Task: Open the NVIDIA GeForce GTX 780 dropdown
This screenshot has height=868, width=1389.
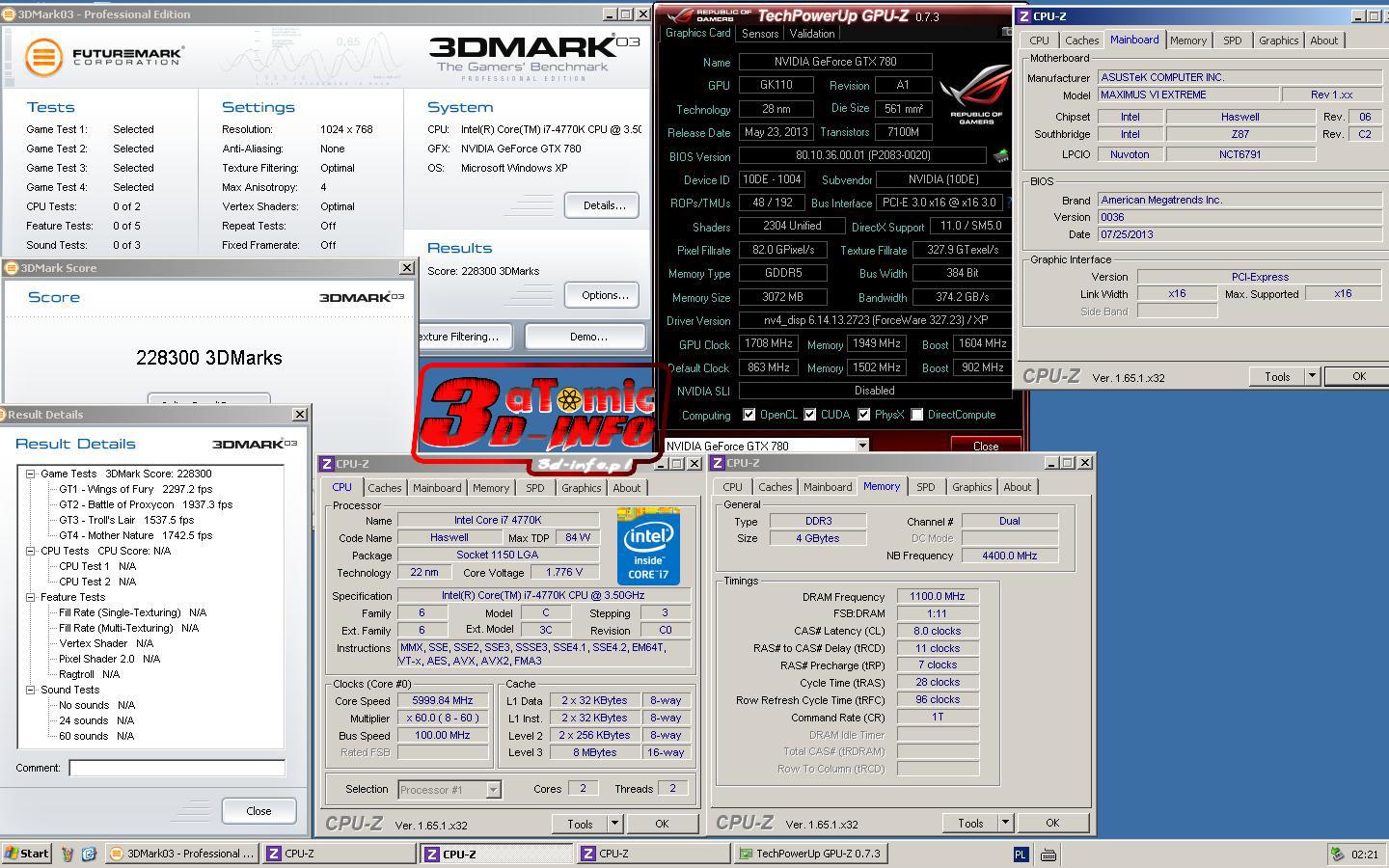Action: [862, 446]
